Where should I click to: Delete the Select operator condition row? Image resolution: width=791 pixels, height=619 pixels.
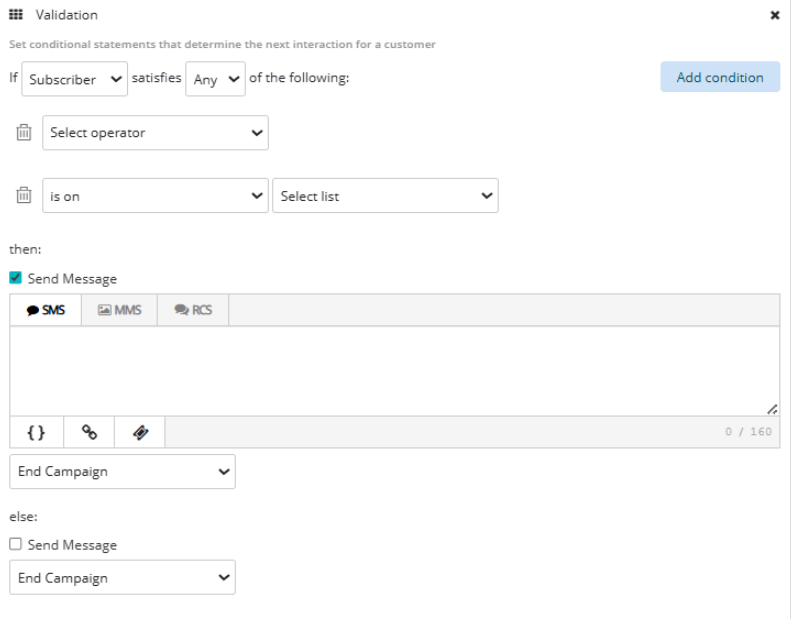[x=25, y=133]
